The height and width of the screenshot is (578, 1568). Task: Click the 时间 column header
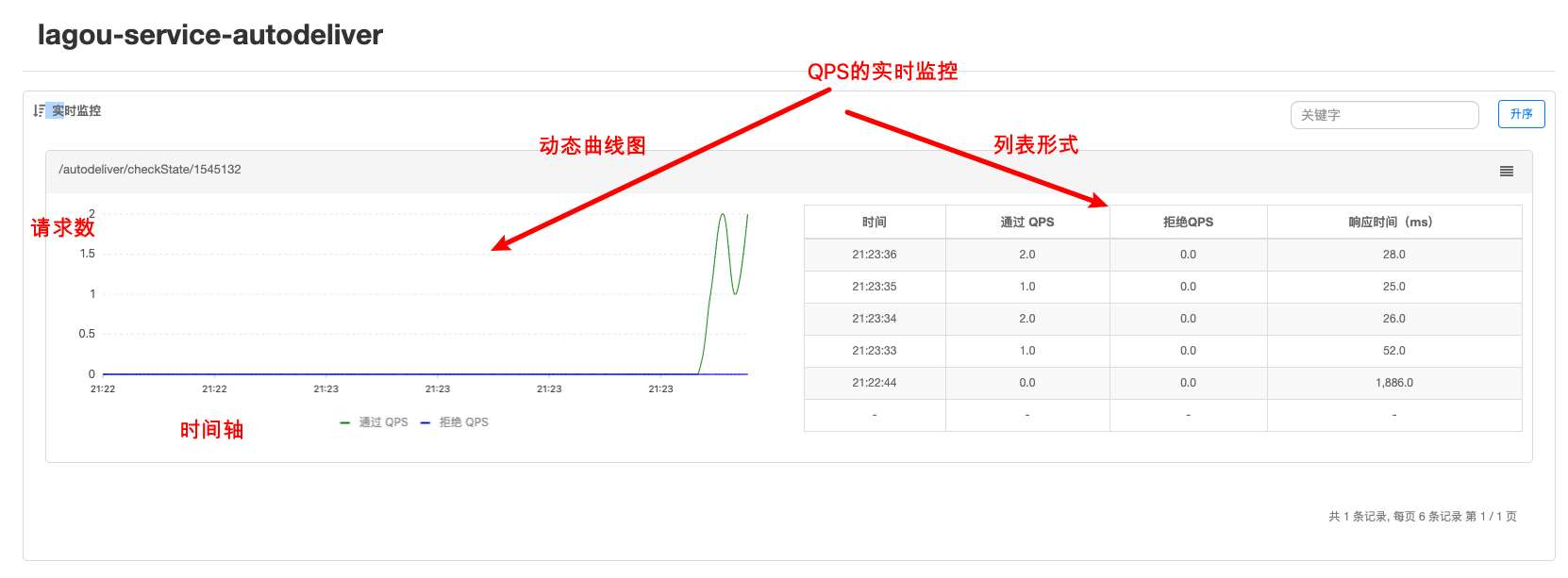pyautogui.click(x=875, y=223)
